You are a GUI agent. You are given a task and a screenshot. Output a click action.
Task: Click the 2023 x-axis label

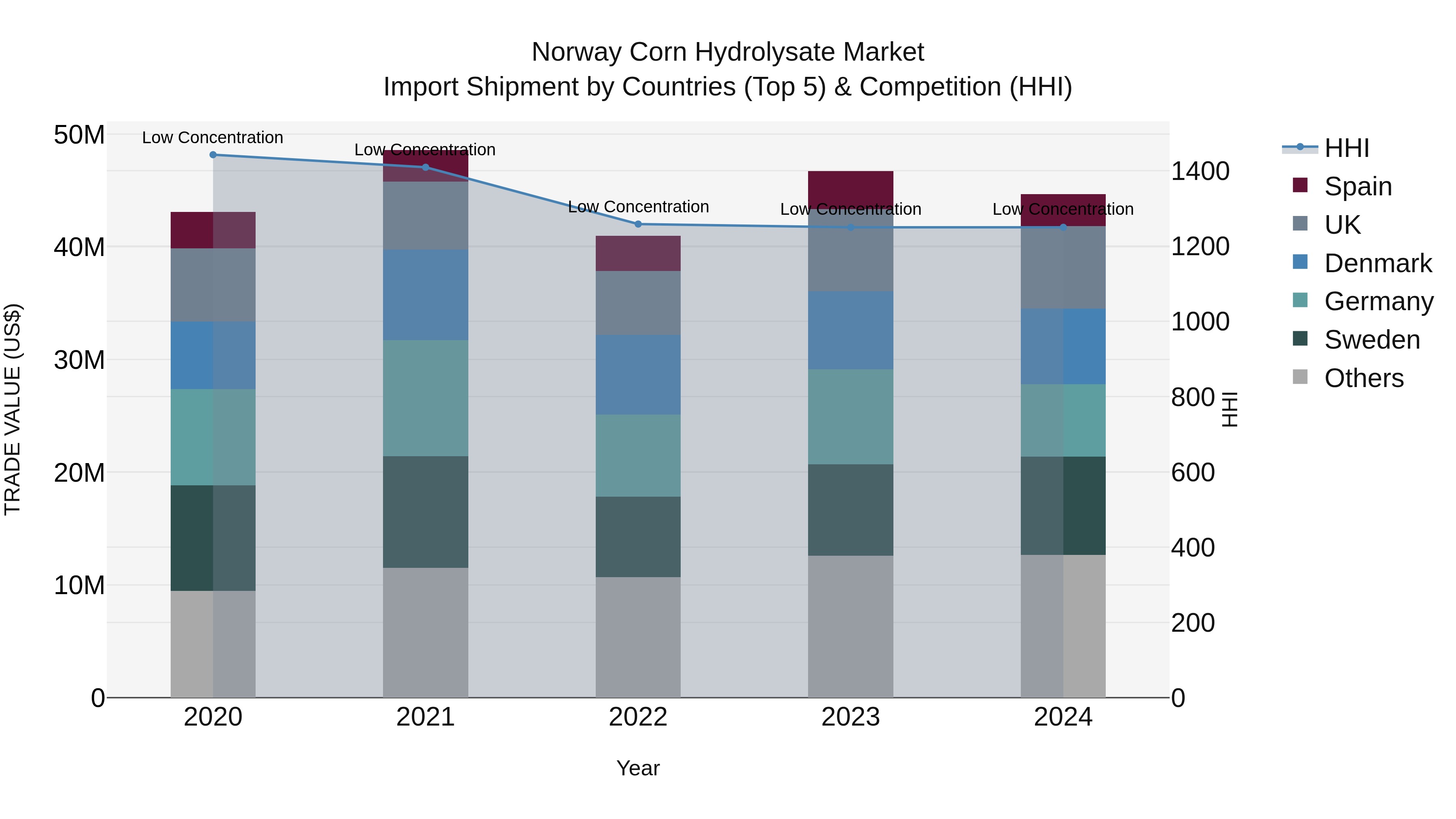pyautogui.click(x=851, y=717)
